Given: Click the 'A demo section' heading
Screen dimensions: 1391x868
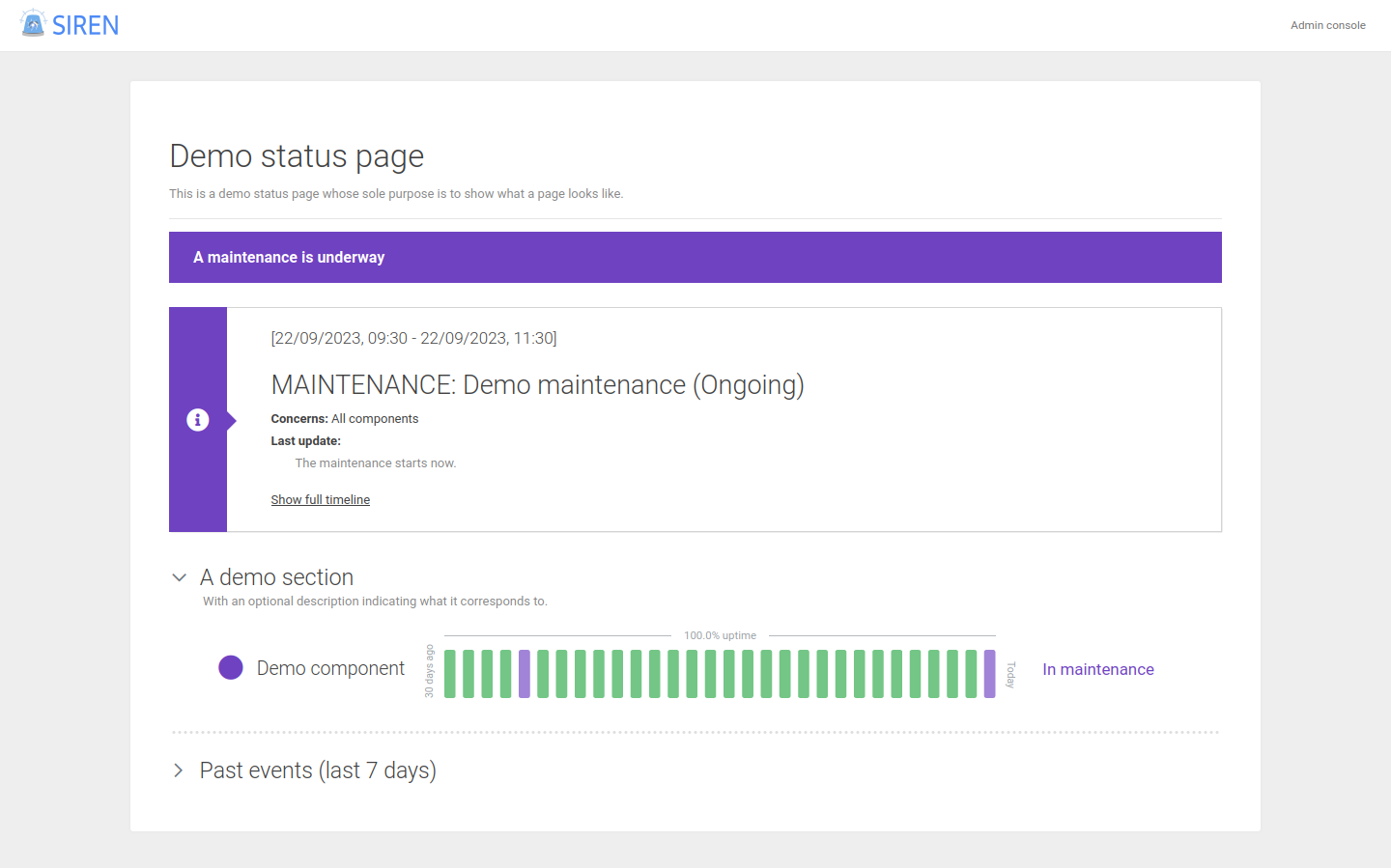Looking at the screenshot, I should click(276, 577).
